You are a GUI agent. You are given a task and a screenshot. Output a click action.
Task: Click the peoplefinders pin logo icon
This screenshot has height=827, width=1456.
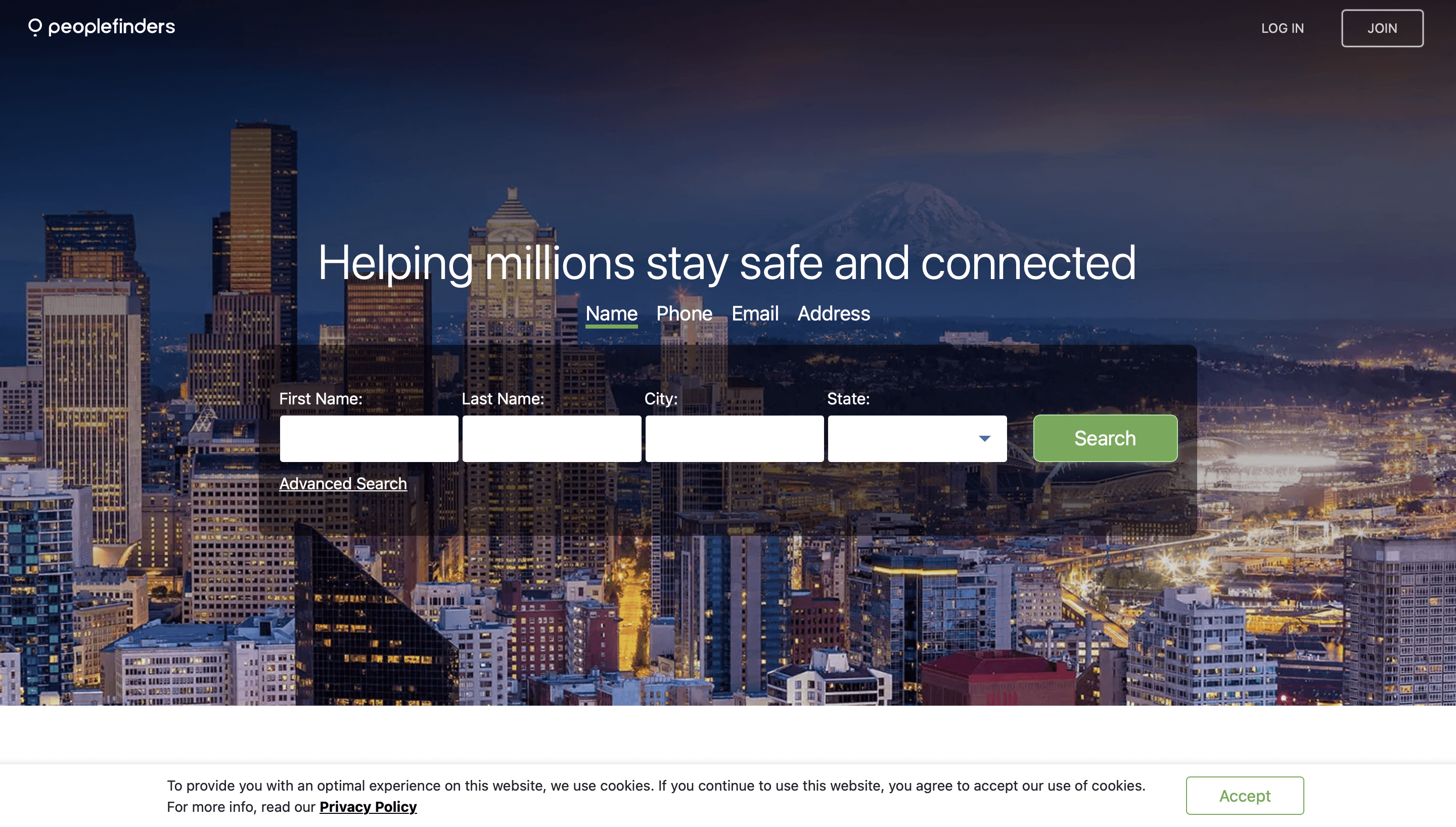pos(35,27)
